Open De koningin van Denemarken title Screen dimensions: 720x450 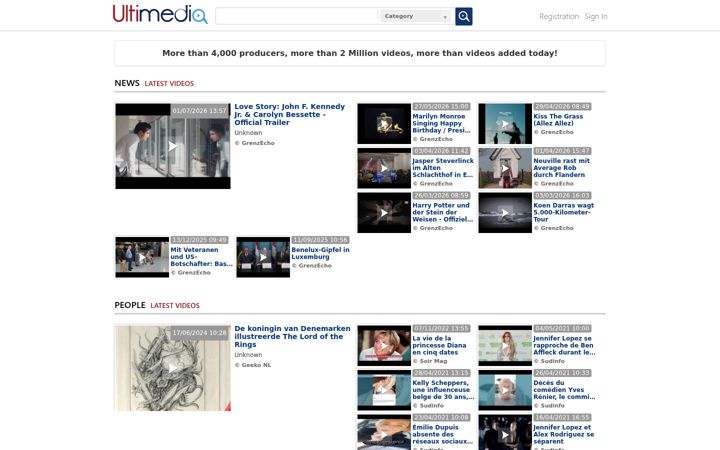(x=292, y=337)
